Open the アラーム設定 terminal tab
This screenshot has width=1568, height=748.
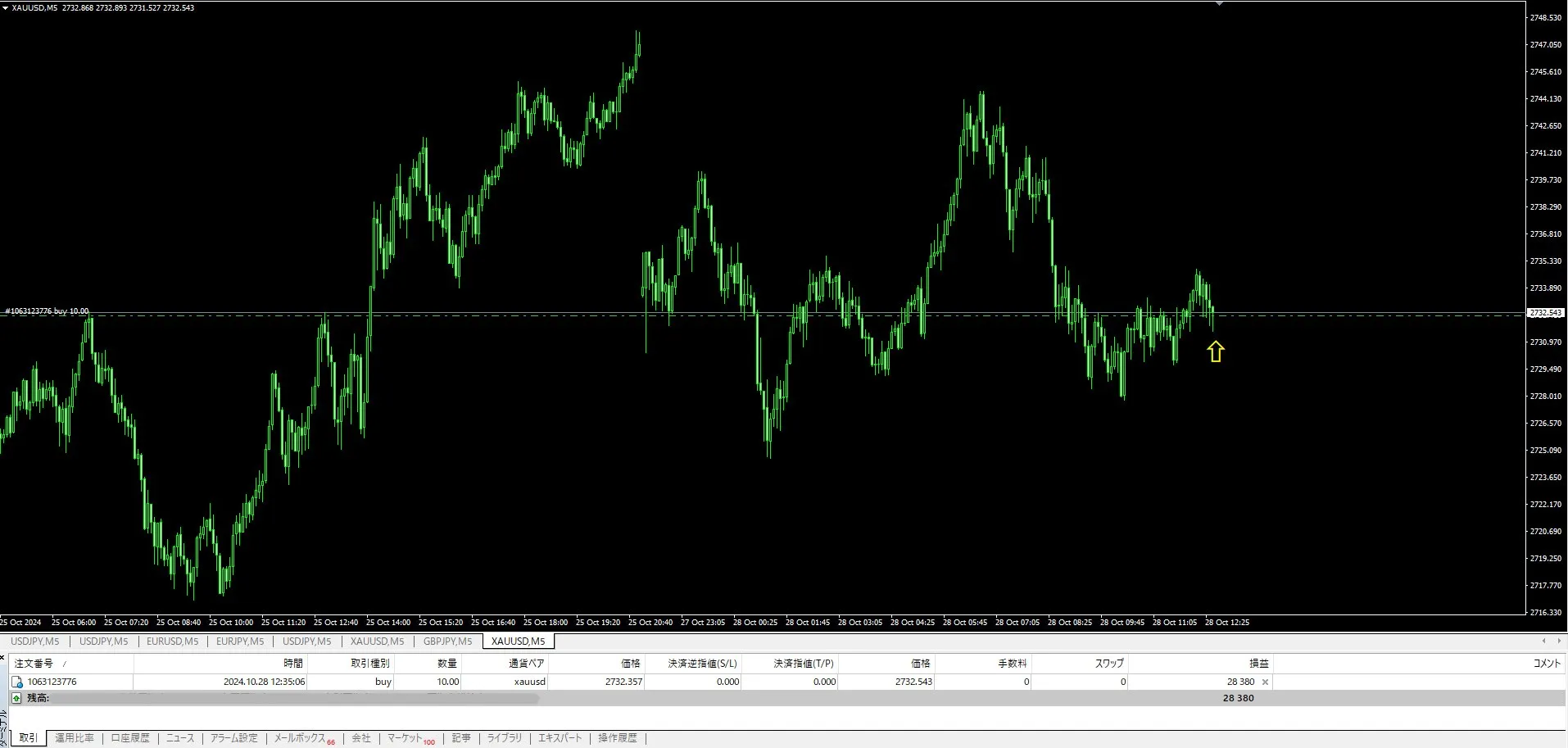(234, 738)
